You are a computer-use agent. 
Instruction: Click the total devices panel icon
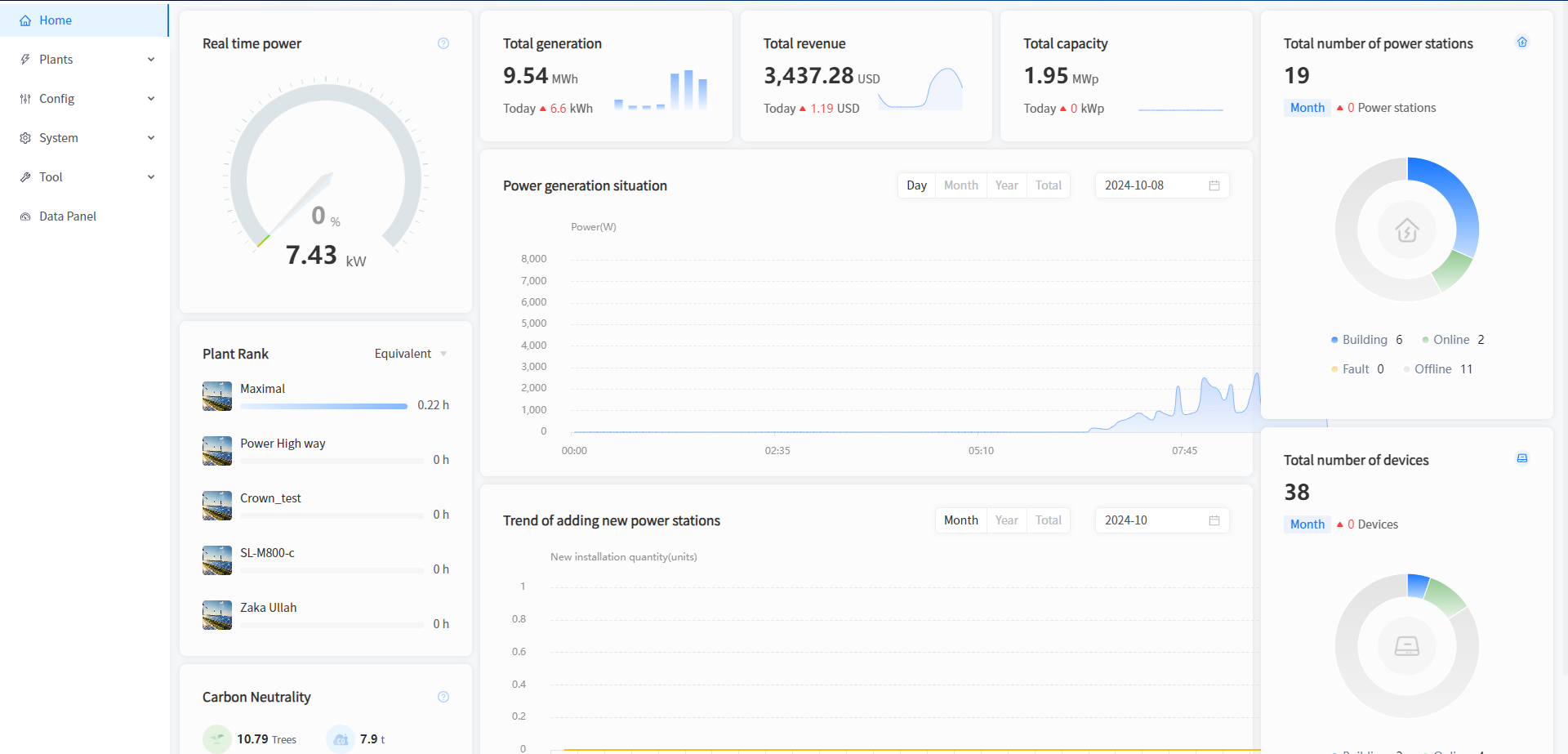pos(1522,459)
